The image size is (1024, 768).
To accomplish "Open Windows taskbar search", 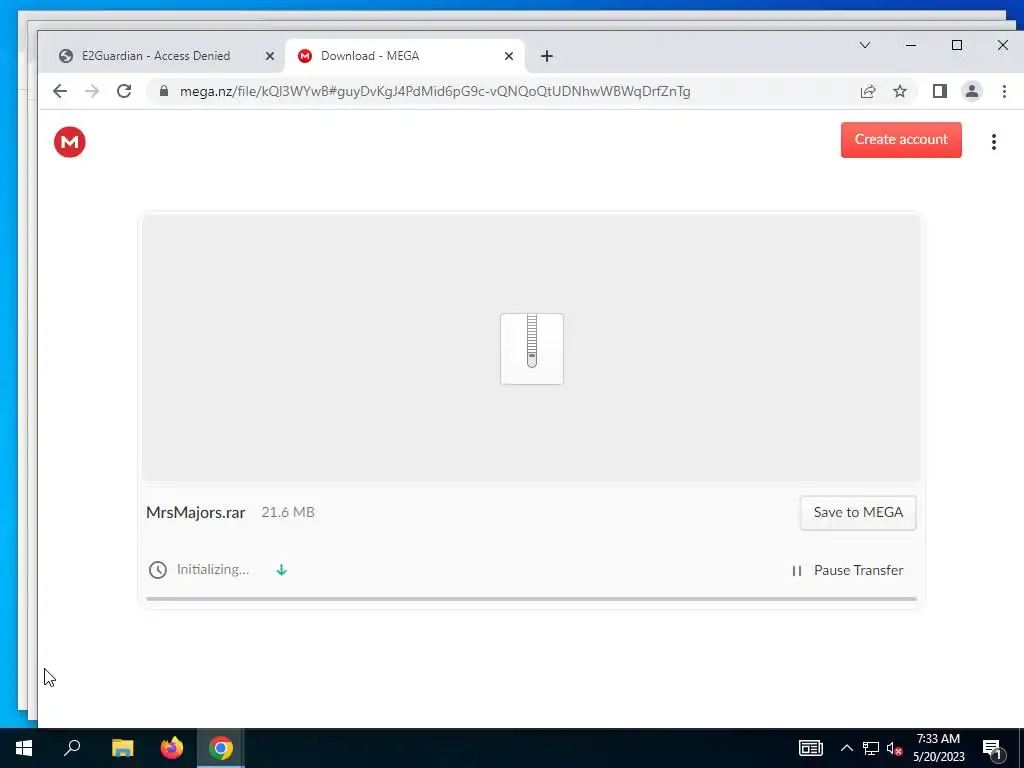I will tap(72, 748).
